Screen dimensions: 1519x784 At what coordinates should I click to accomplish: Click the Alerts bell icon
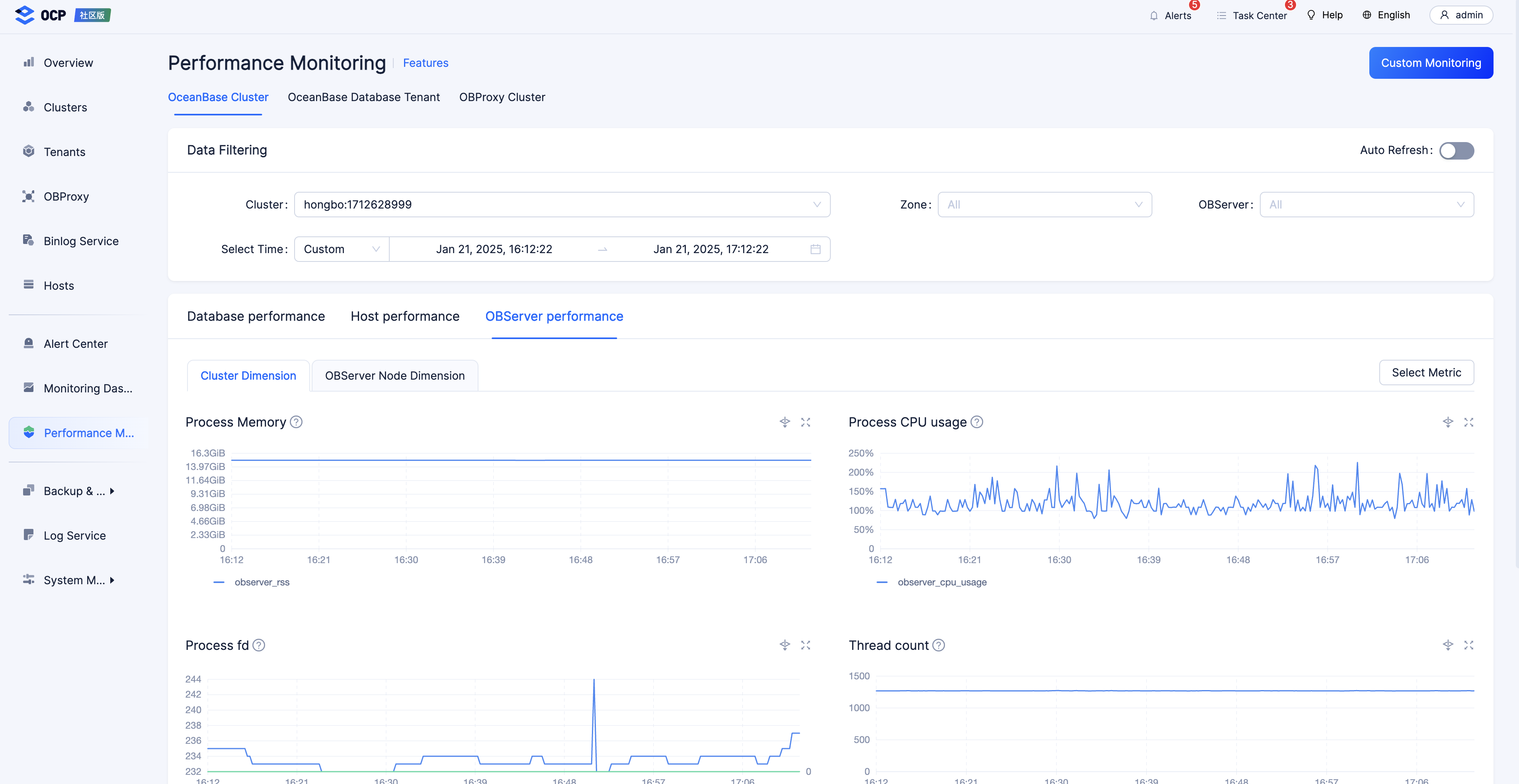point(1154,16)
